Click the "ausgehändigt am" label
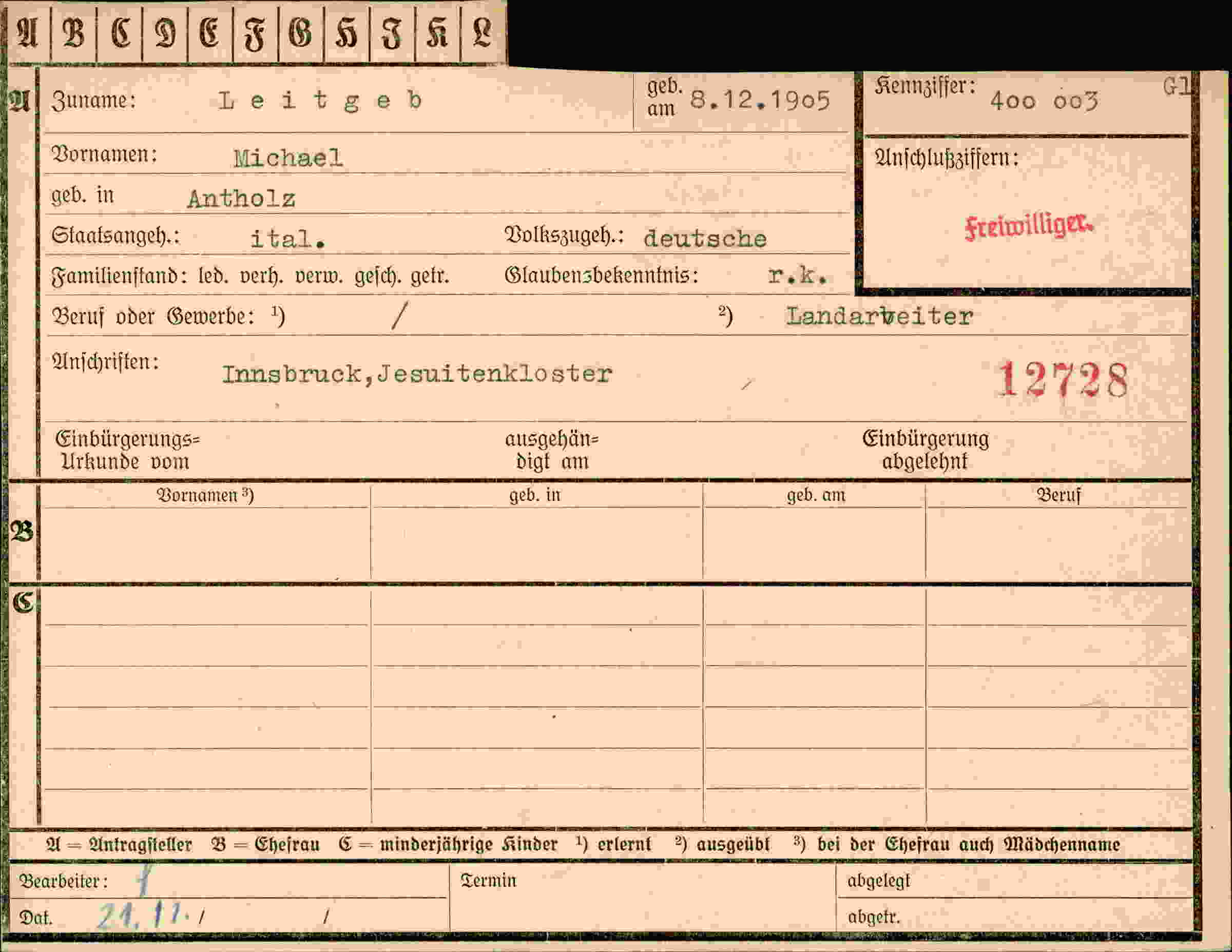This screenshot has width=1232, height=952. click(552, 450)
